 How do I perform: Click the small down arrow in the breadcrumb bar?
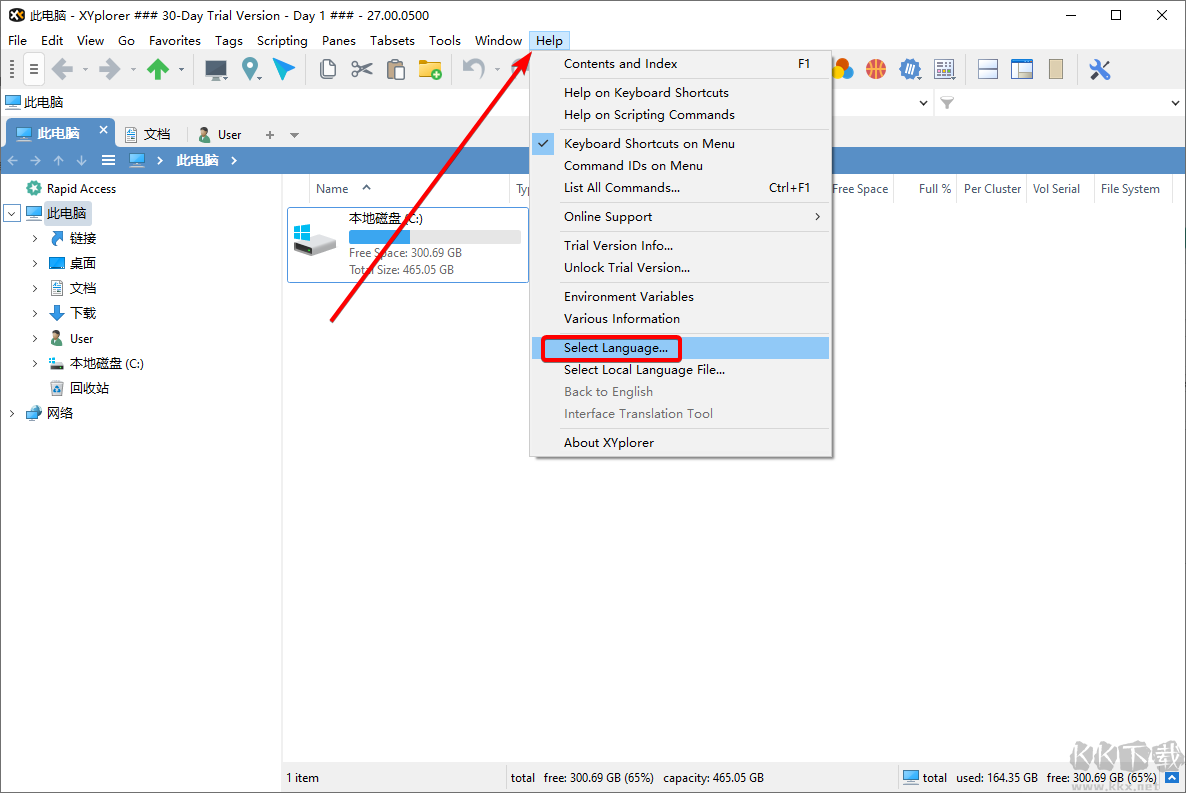pyautogui.click(x=81, y=160)
